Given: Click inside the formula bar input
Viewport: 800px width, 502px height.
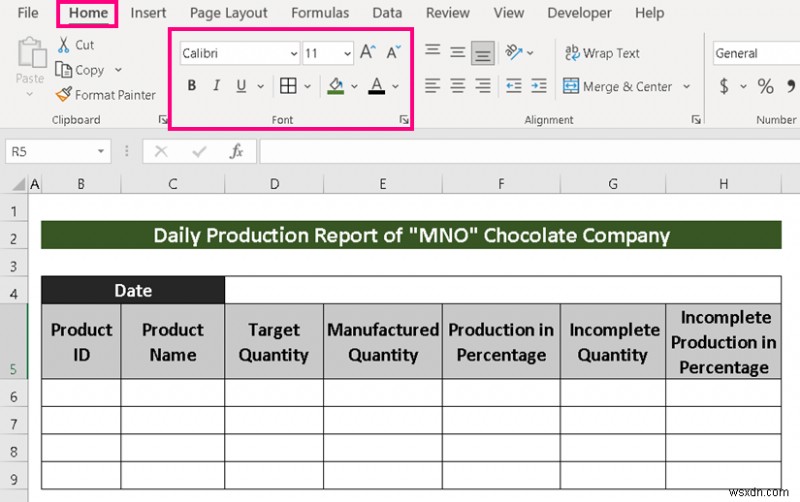Looking at the screenshot, I should 530,152.
